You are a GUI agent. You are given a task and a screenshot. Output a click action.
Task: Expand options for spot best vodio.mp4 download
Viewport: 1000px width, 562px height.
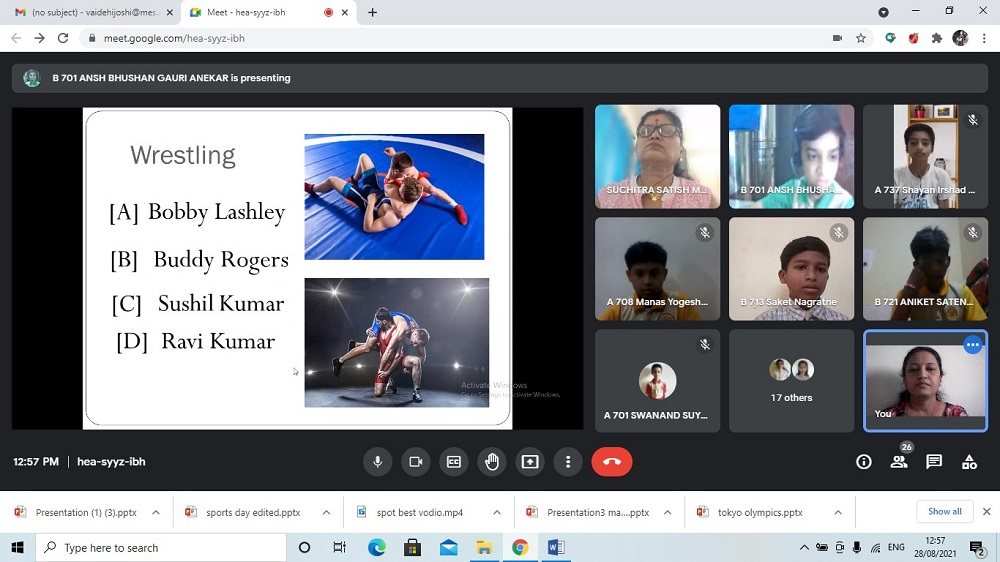point(497,512)
